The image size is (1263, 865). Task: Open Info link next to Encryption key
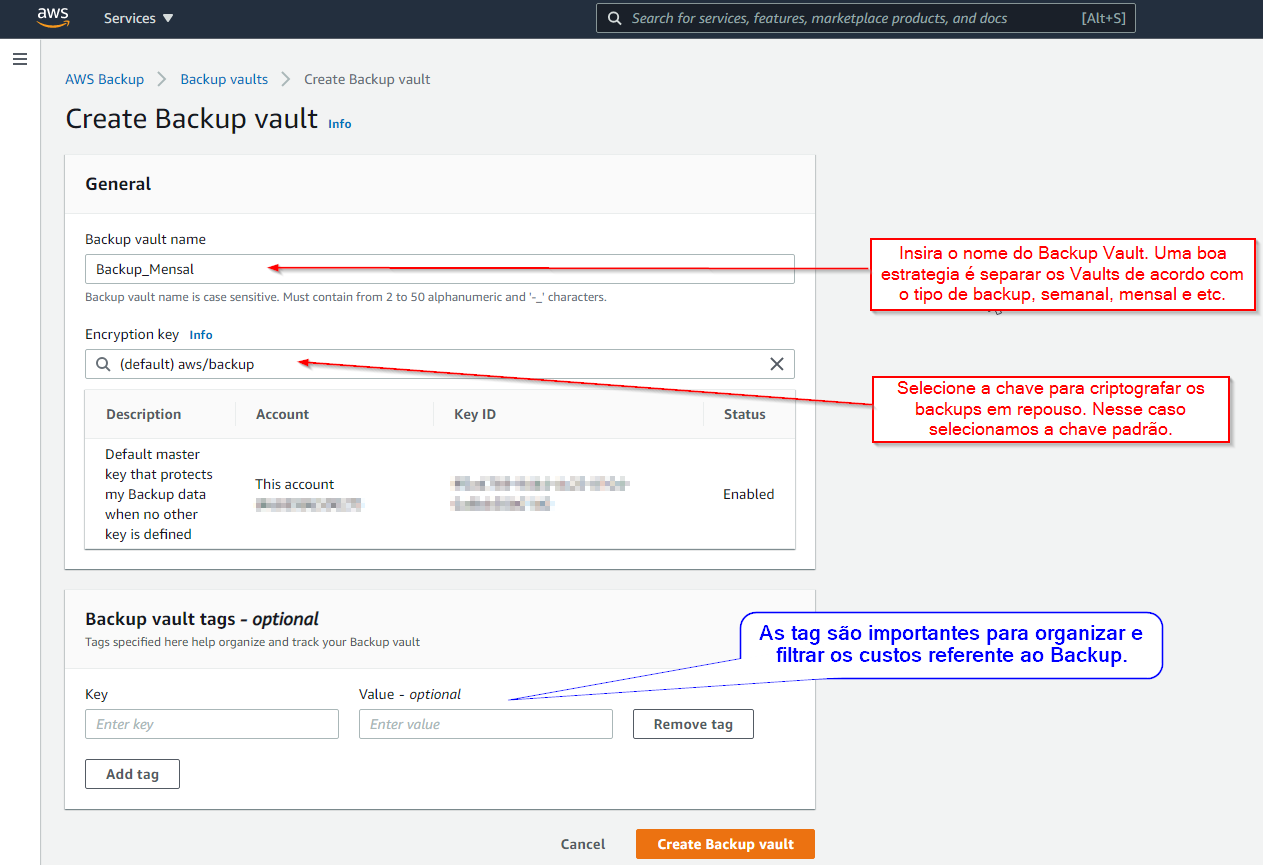click(x=201, y=335)
